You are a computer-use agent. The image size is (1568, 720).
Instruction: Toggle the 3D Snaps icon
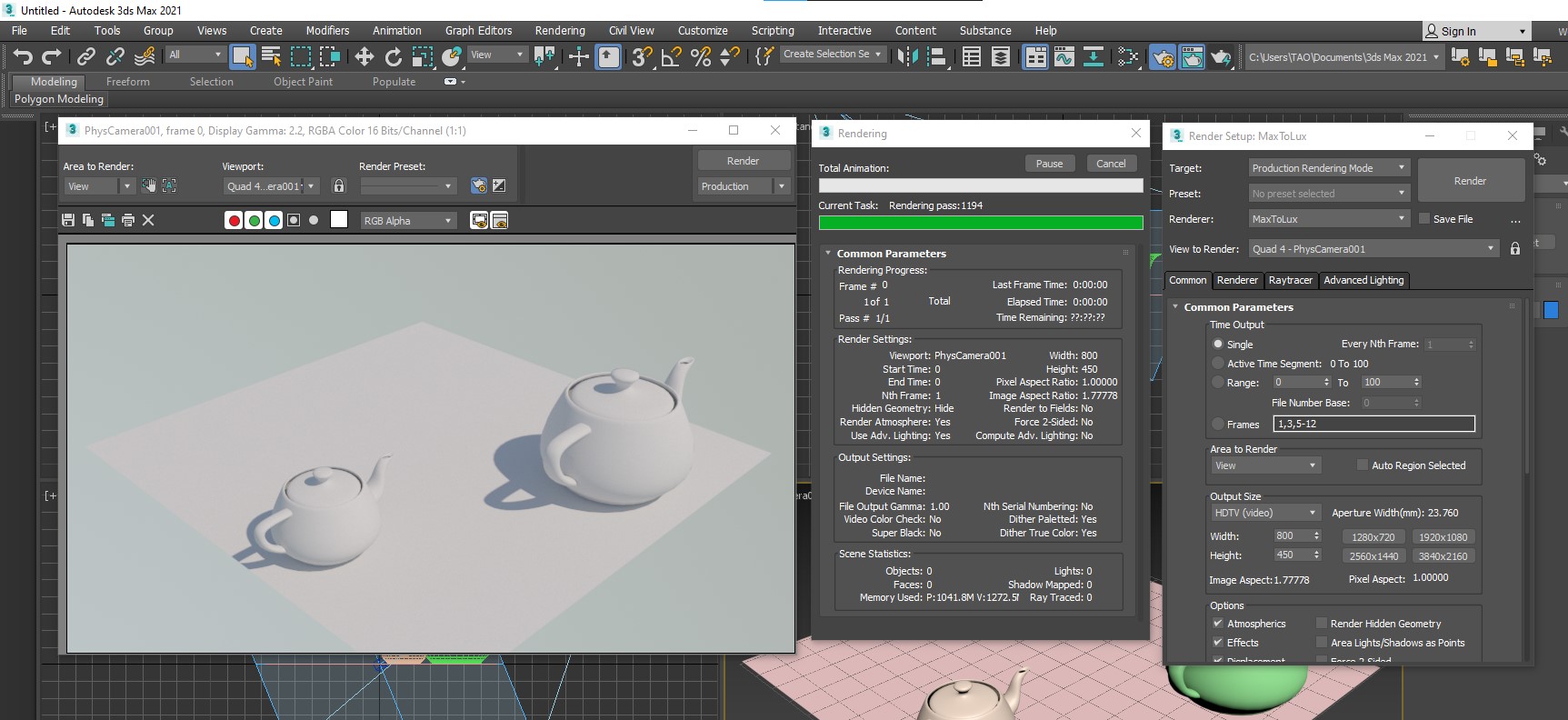point(642,57)
